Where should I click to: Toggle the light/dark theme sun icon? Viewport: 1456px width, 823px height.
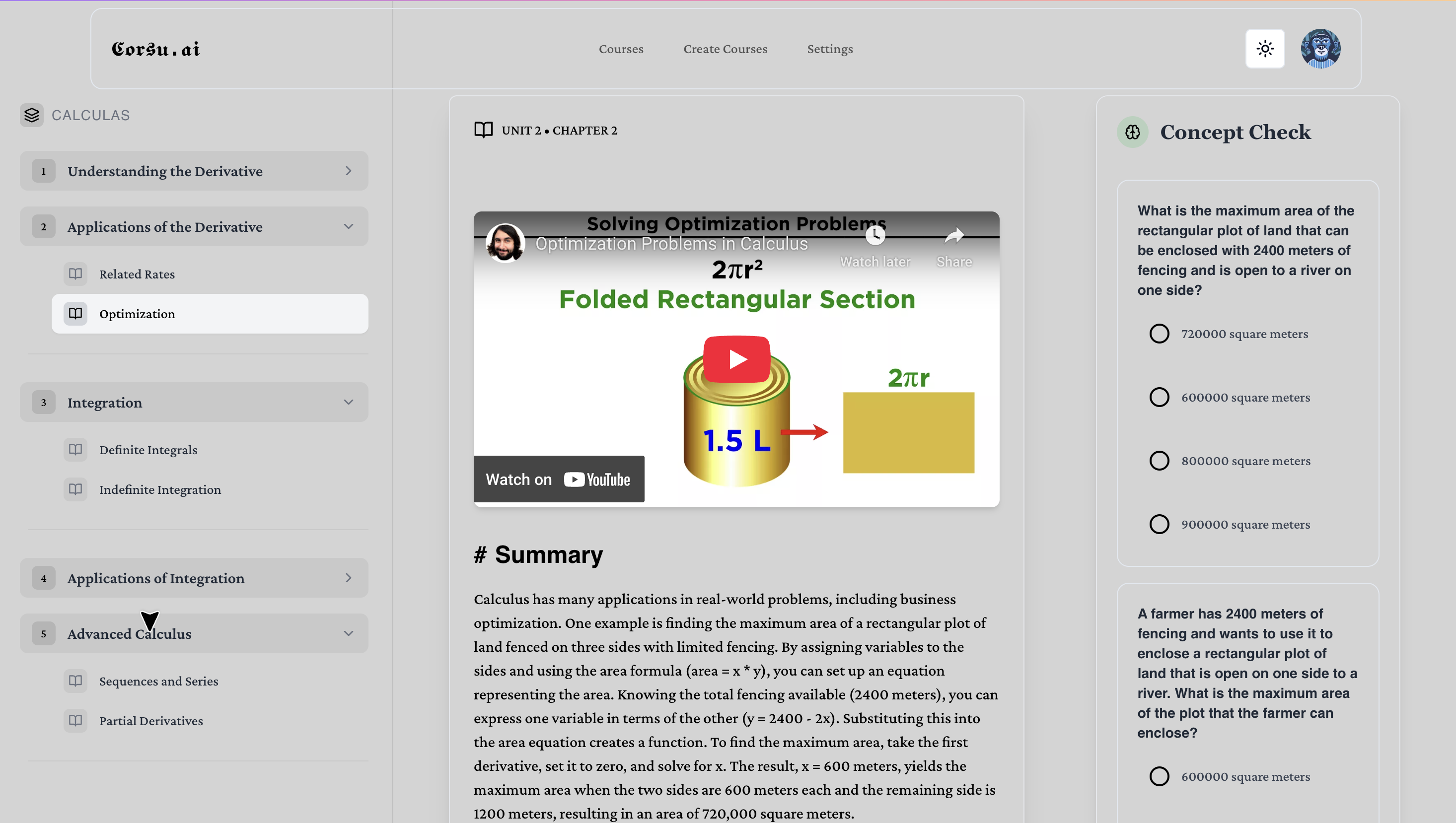pos(1265,49)
